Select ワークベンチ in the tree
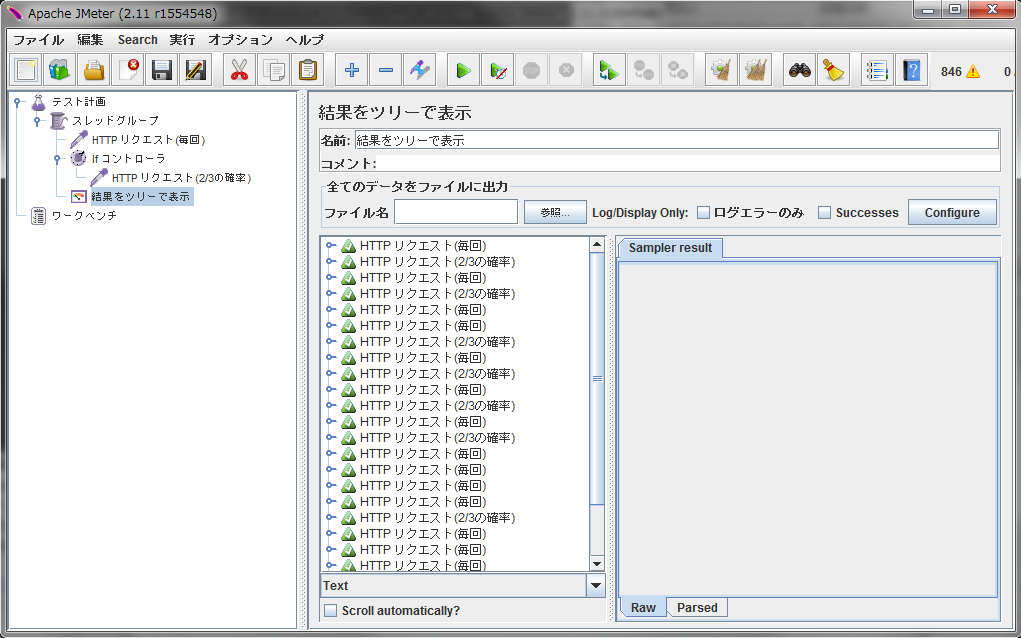The width and height of the screenshot is (1021, 638). (84, 215)
